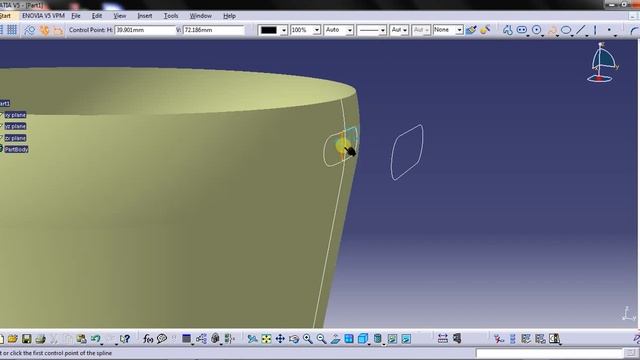Viewport: 640px width, 360px height.
Task: Open the None layer dropdown
Action: [459, 30]
